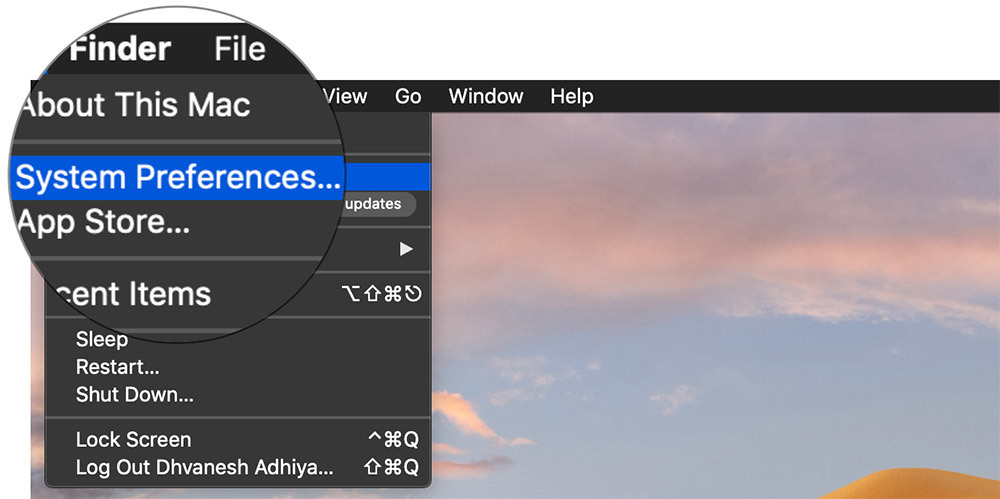Choose Restart... from the menu
1000x499 pixels.
click(x=117, y=367)
